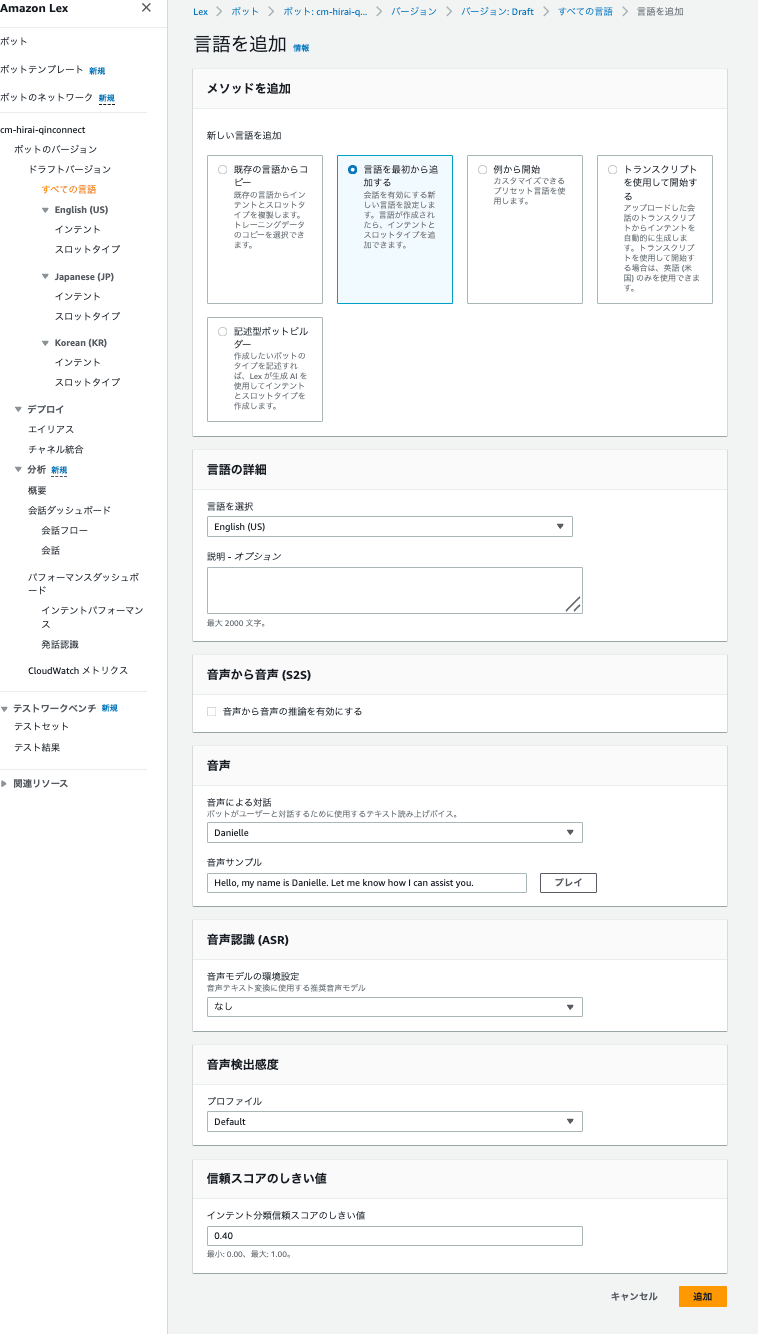Open ボットテンプレート in the sidebar
The height and width of the screenshot is (1334, 758).
[42, 70]
